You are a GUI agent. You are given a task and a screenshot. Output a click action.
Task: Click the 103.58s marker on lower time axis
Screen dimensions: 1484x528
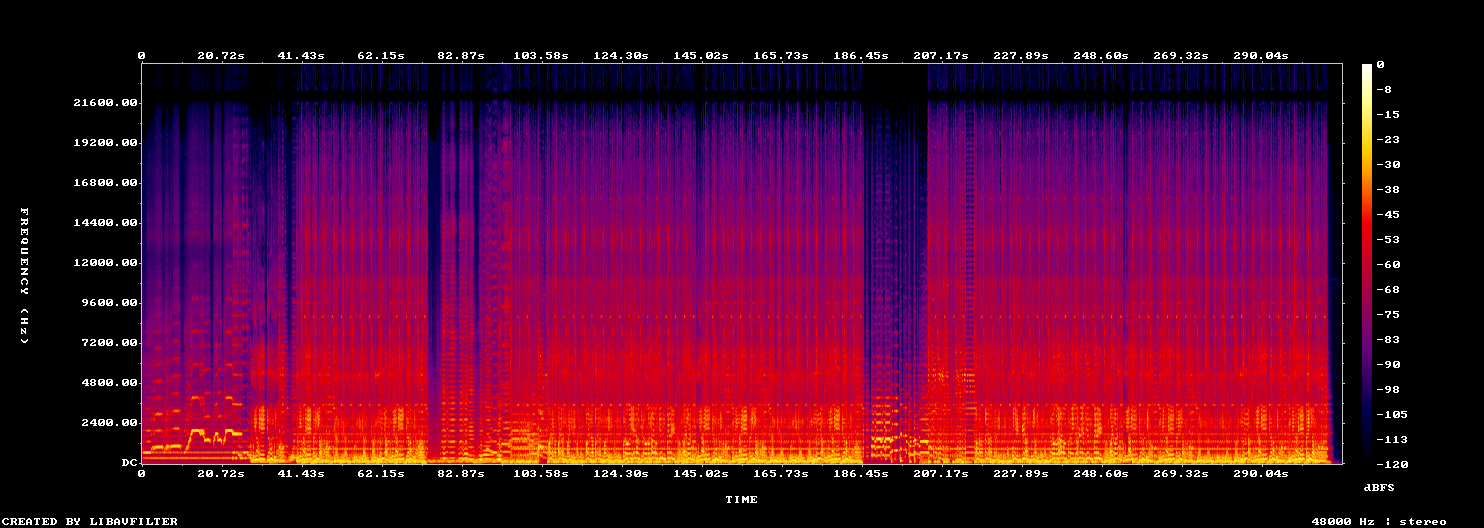(539, 473)
